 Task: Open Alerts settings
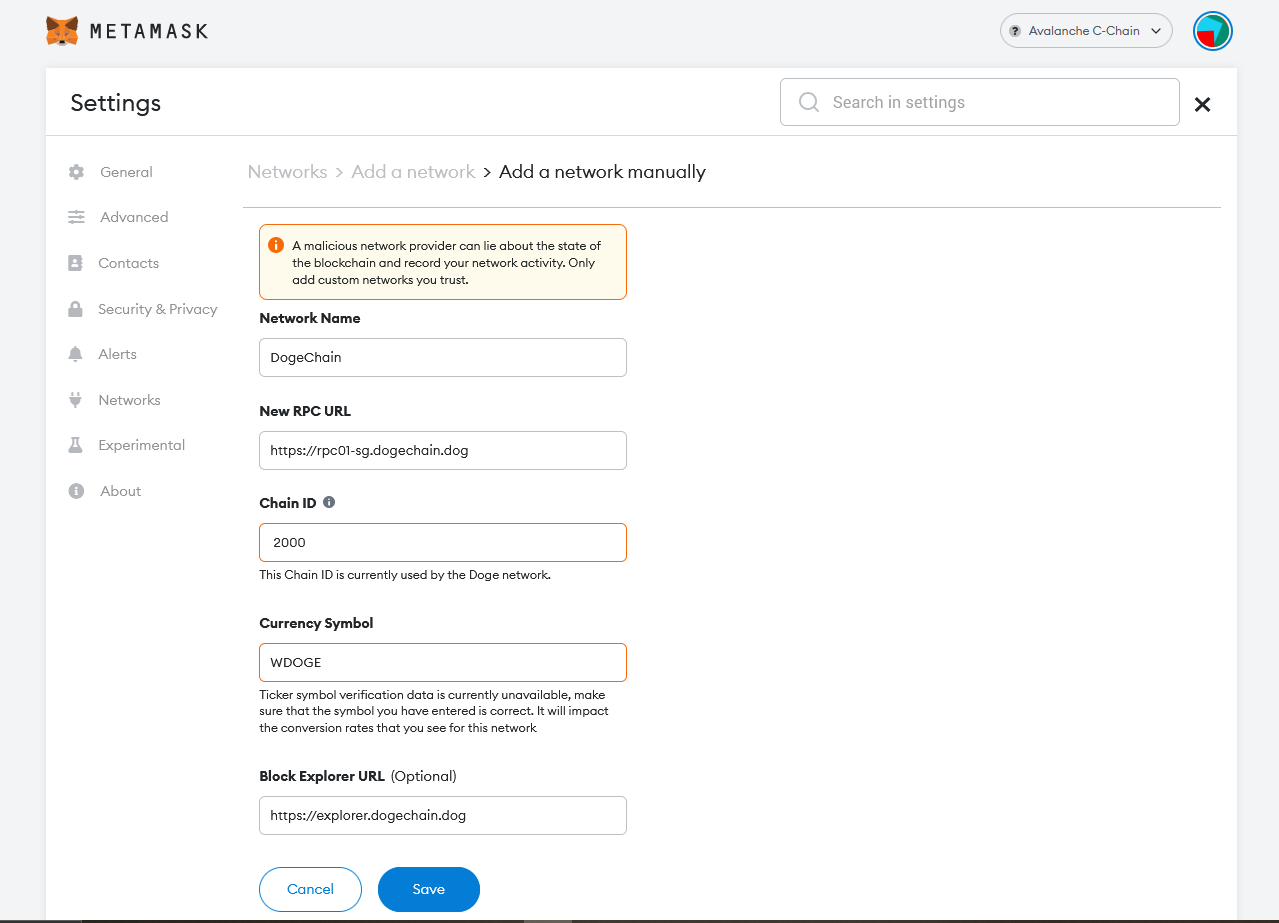(x=117, y=354)
